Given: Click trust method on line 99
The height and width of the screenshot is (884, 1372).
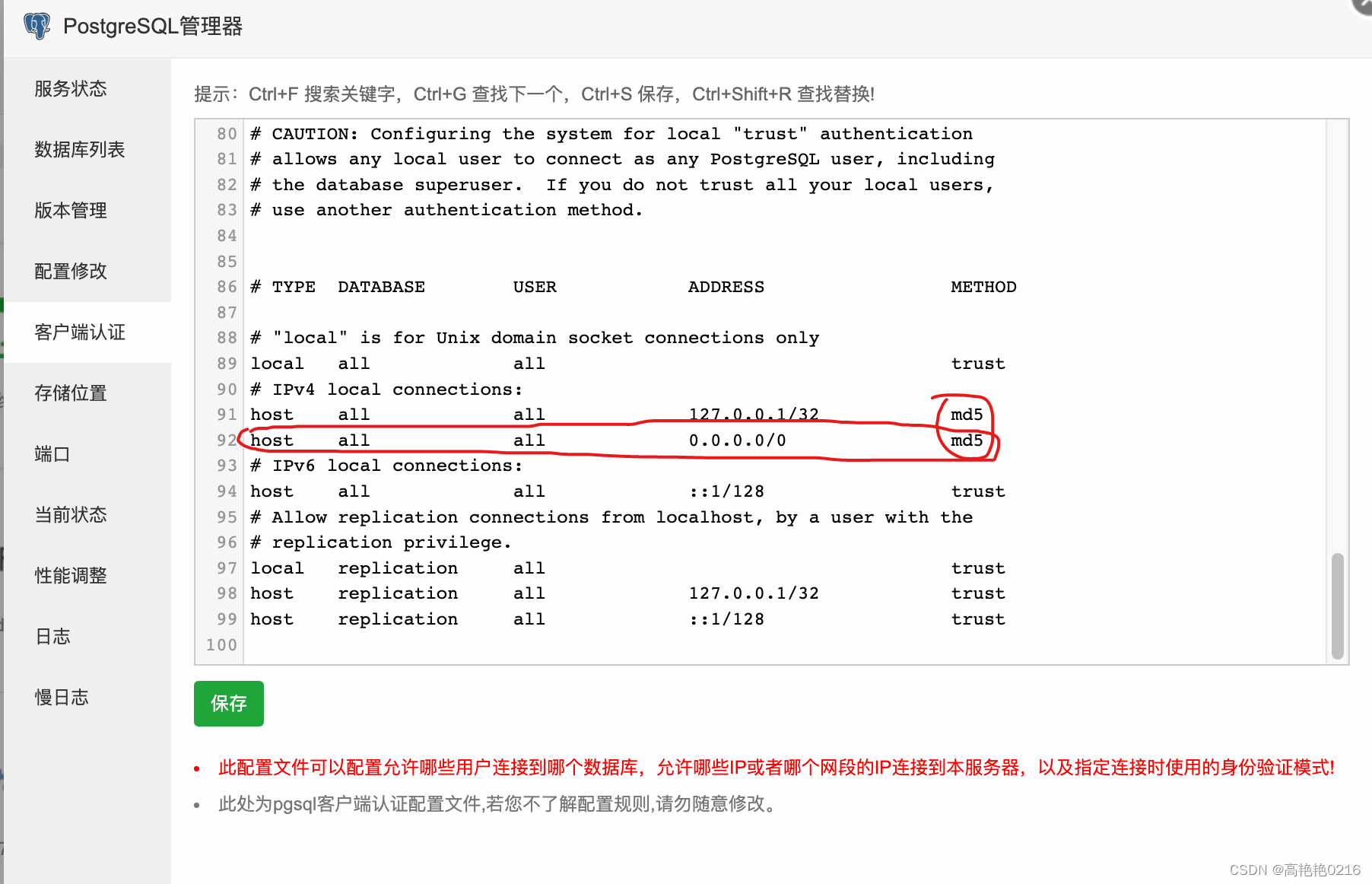Looking at the screenshot, I should pos(978,619).
